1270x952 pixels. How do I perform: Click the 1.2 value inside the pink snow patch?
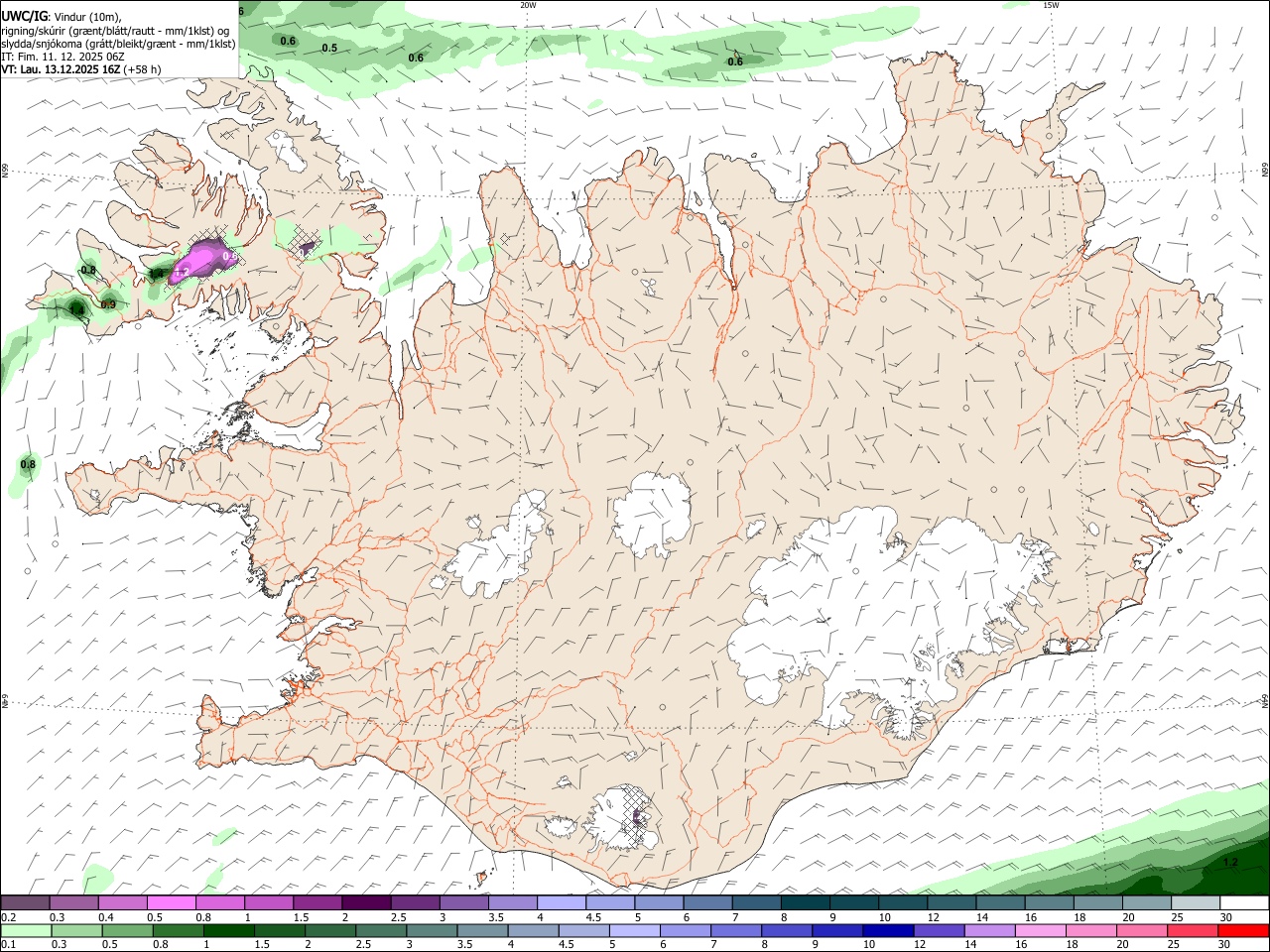(182, 271)
